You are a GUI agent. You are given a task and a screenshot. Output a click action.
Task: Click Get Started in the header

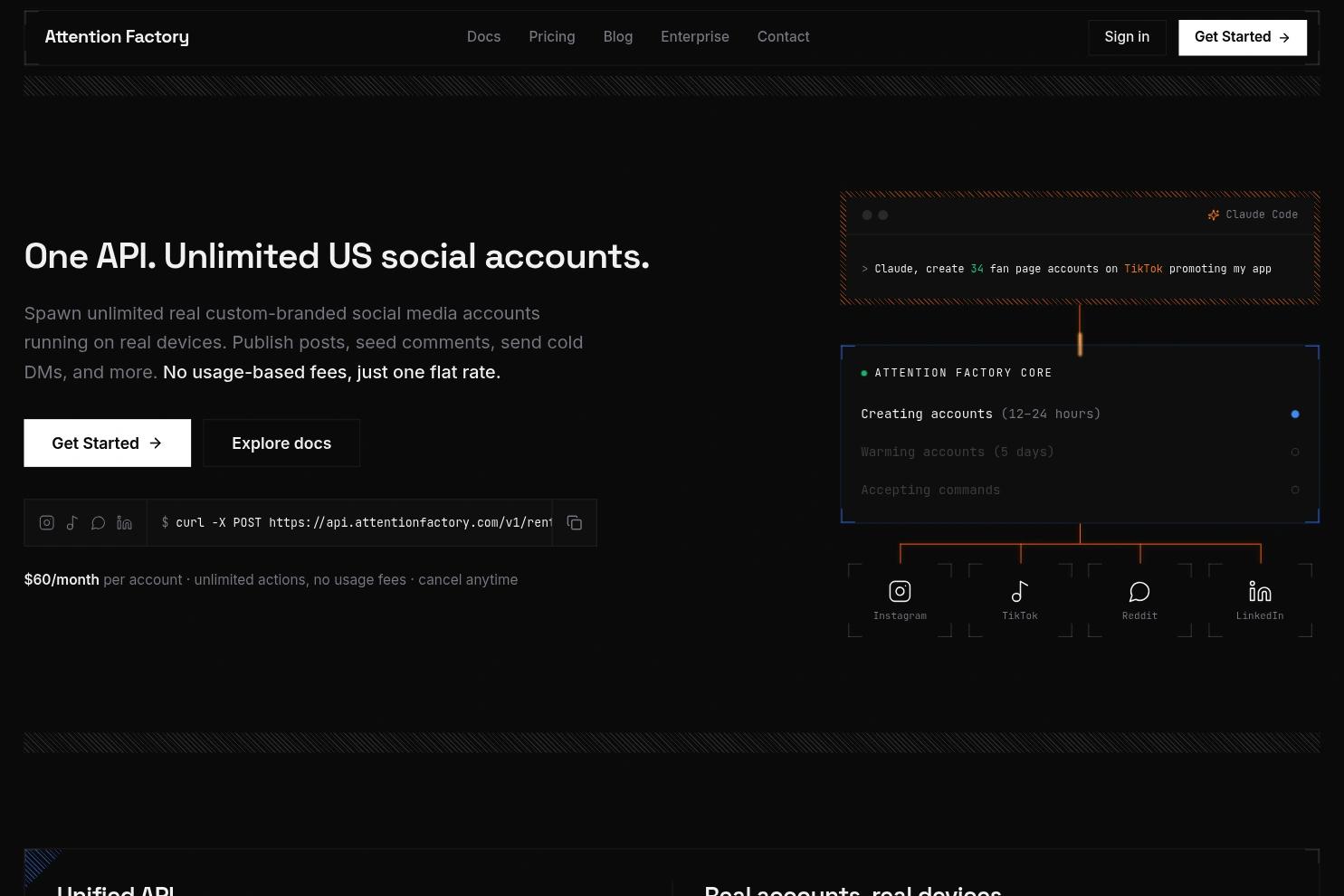[x=1243, y=37]
